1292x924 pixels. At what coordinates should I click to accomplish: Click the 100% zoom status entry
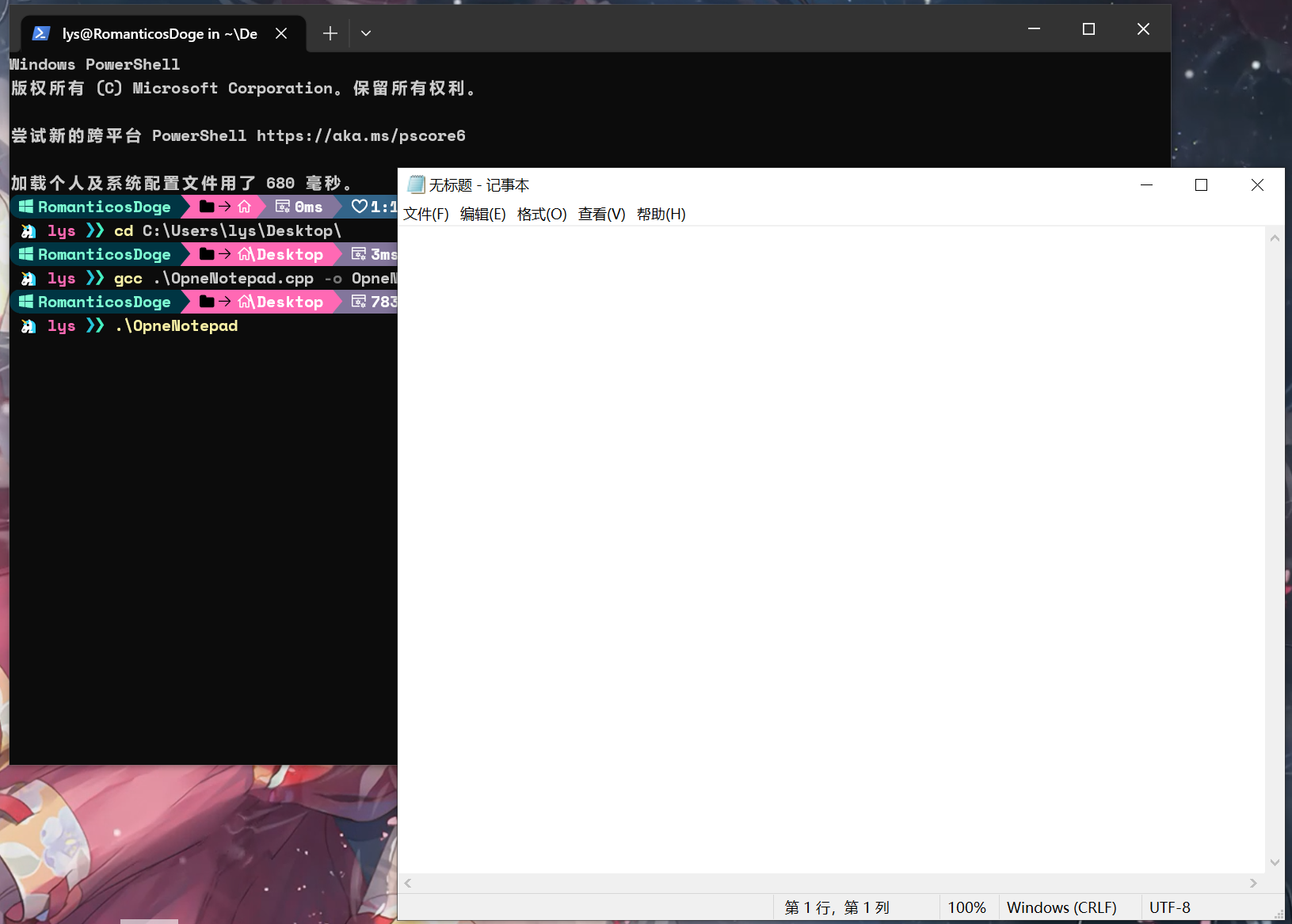click(967, 907)
